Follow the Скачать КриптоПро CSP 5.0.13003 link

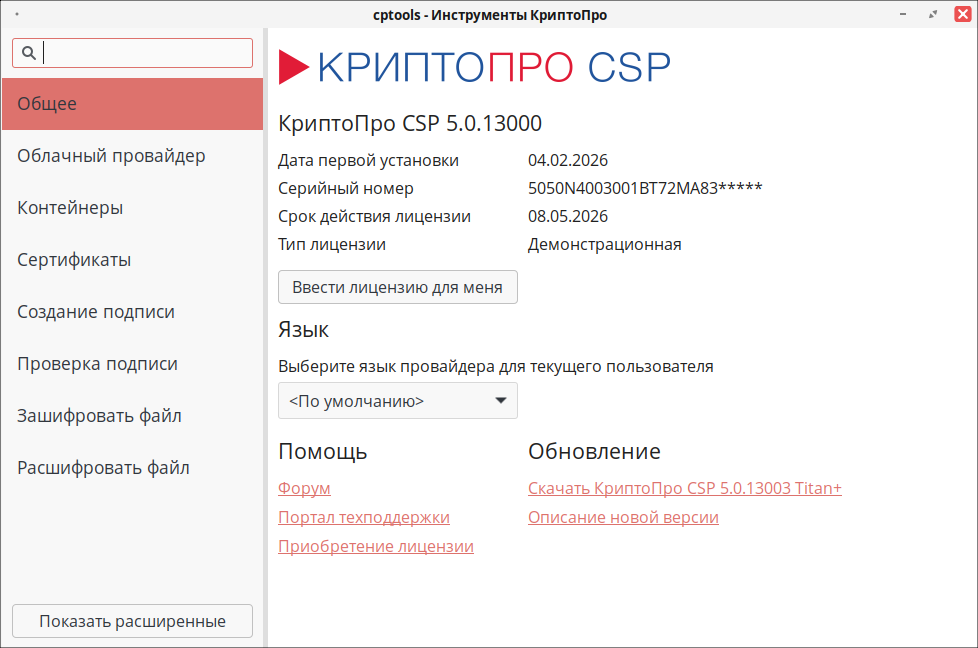coord(684,488)
